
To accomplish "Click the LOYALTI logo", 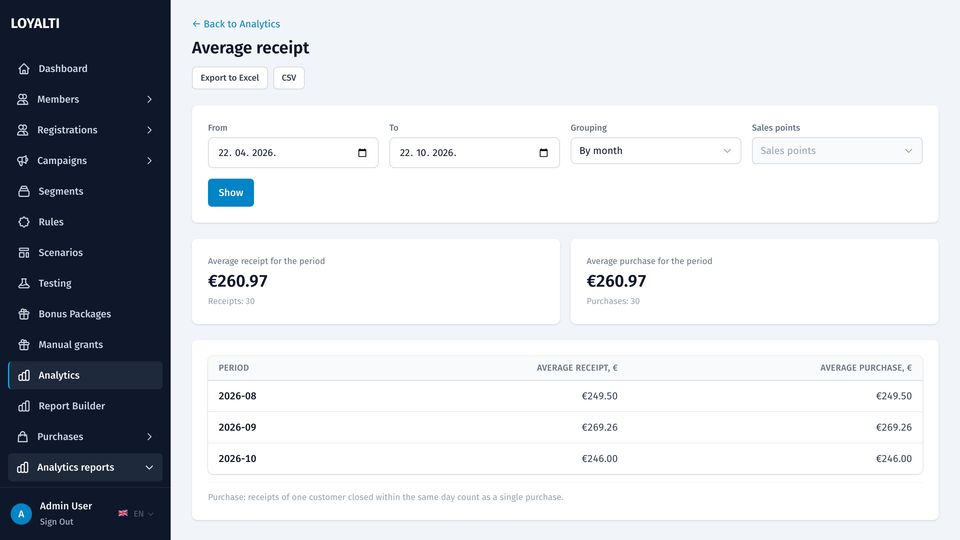I will pos(35,23).
